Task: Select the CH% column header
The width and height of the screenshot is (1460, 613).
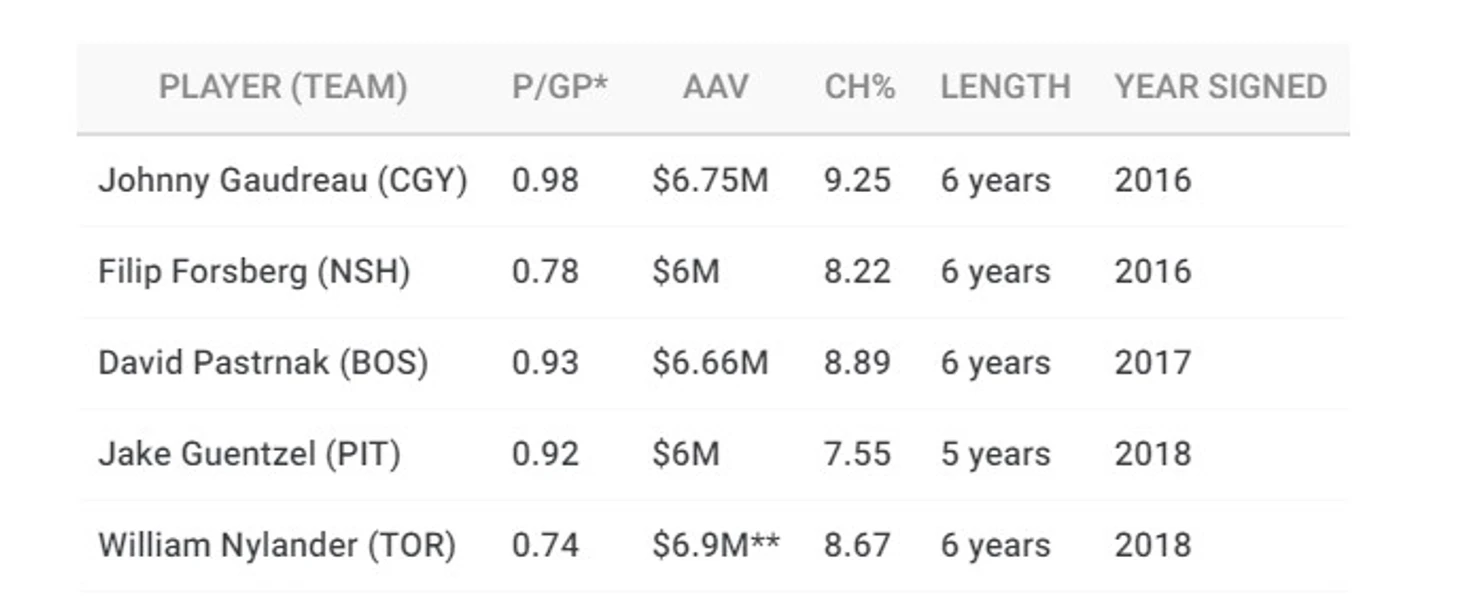Action: tap(859, 87)
